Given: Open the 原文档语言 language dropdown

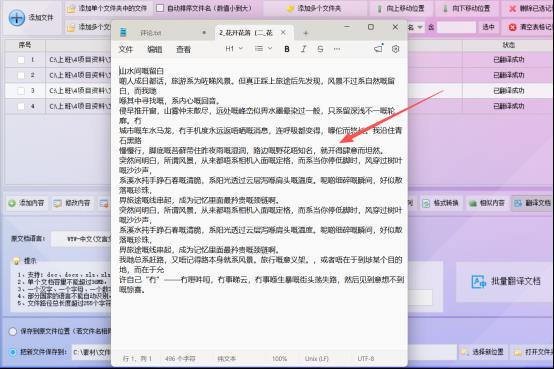Looking at the screenshot, I should (81, 239).
